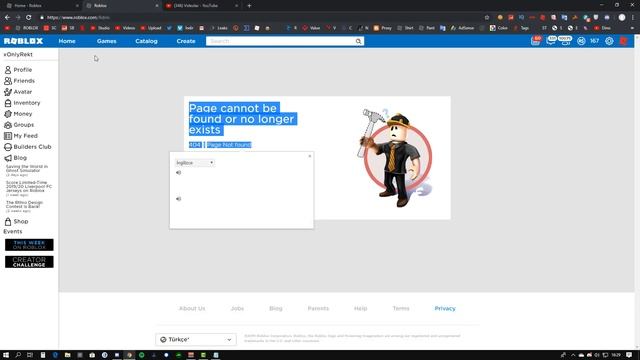
Task: Open the Builders Club icon in the sidebar
Action: pos(8,147)
